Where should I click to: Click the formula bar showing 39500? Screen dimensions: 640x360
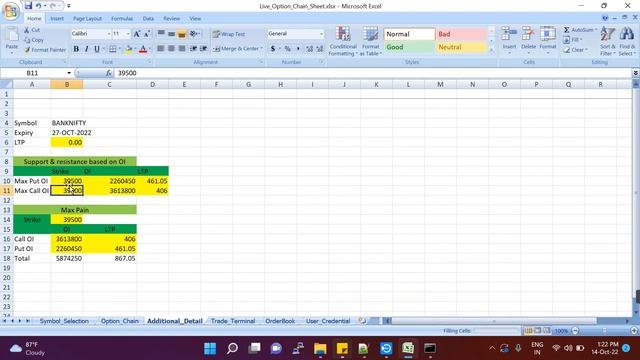(373, 73)
